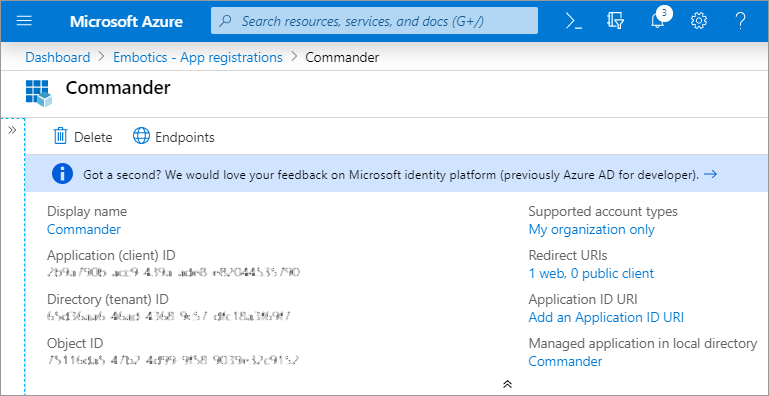Click the Microsoft Azure home title
This screenshot has height=396, width=769.
126,22
